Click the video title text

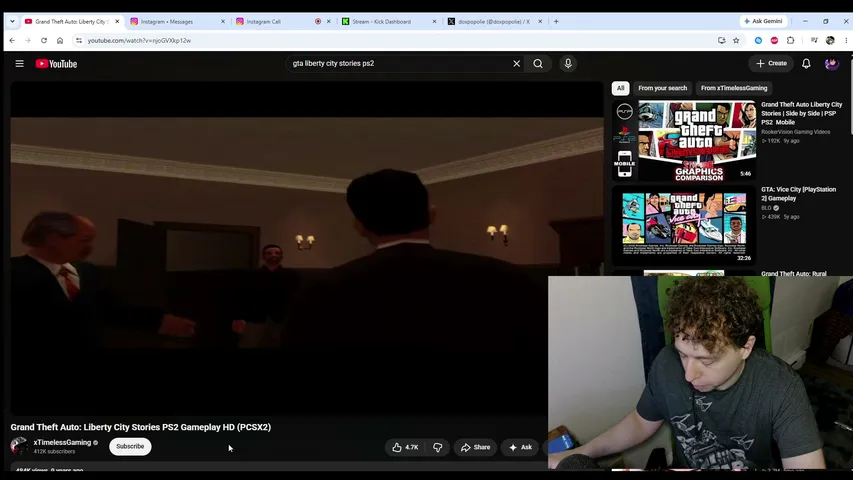tap(140, 427)
